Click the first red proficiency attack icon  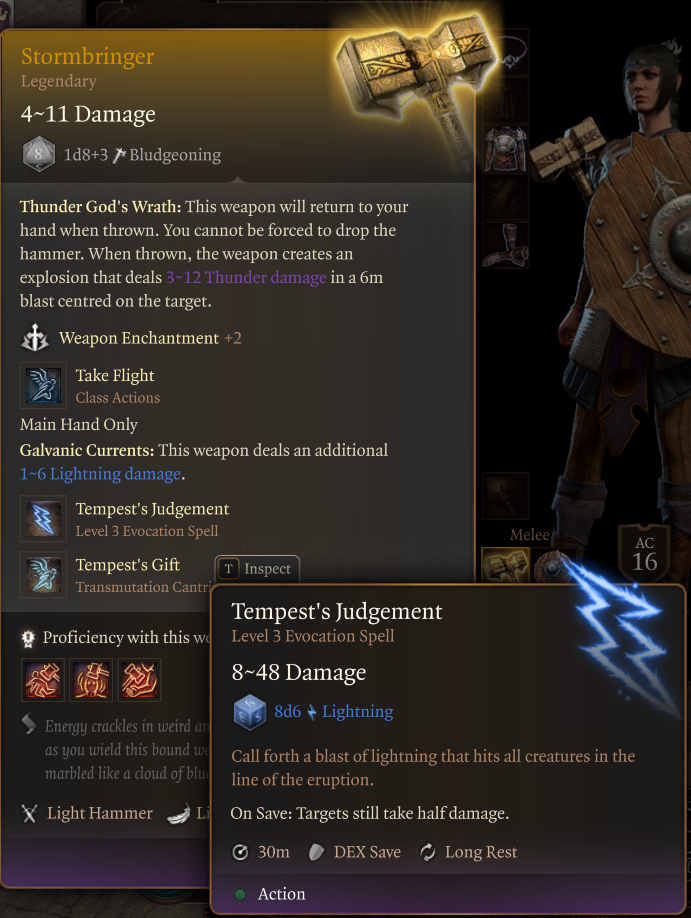tap(43, 680)
